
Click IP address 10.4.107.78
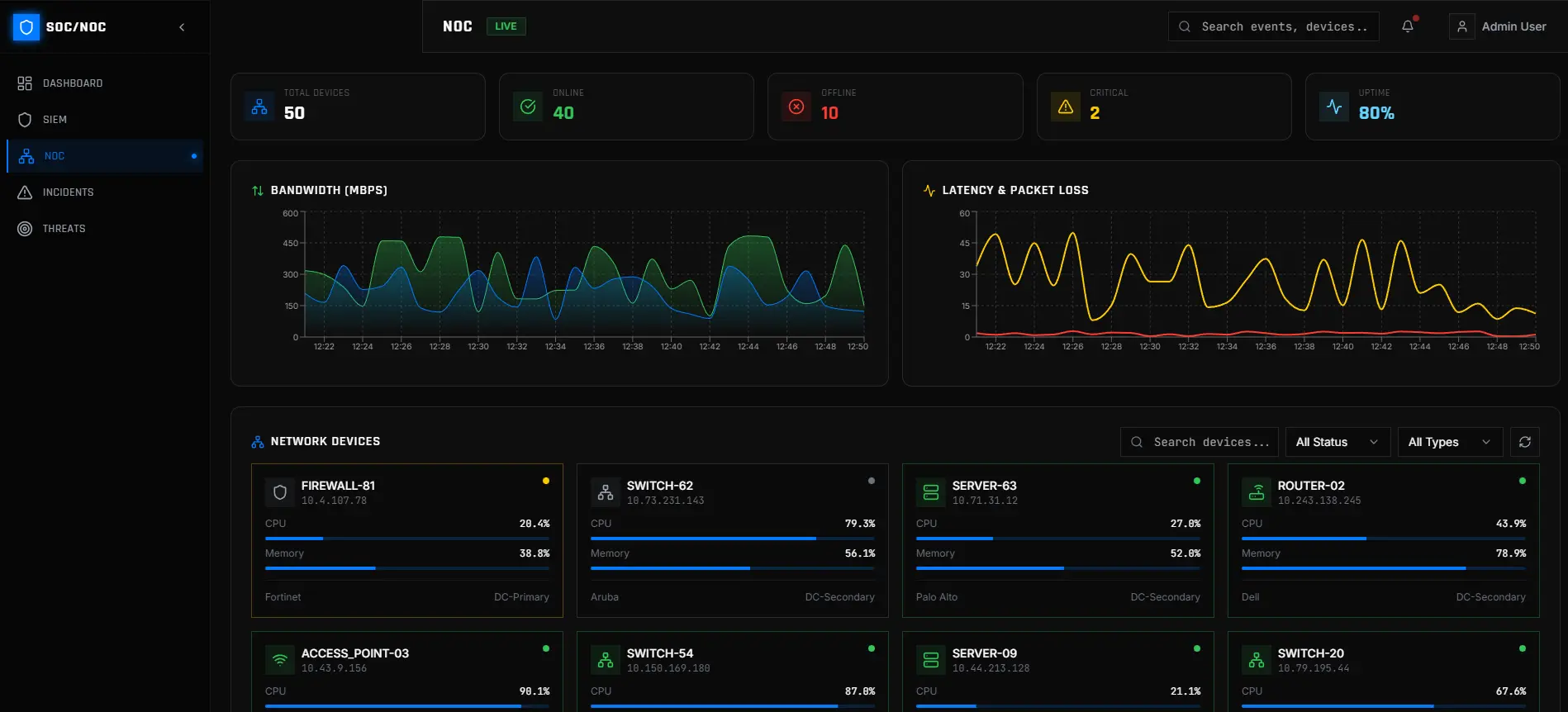pyautogui.click(x=334, y=501)
